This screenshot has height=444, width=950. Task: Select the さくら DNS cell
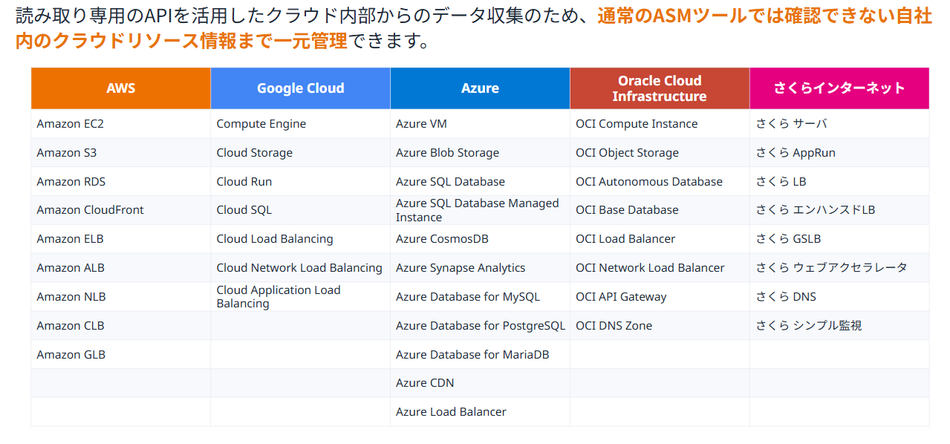(839, 297)
